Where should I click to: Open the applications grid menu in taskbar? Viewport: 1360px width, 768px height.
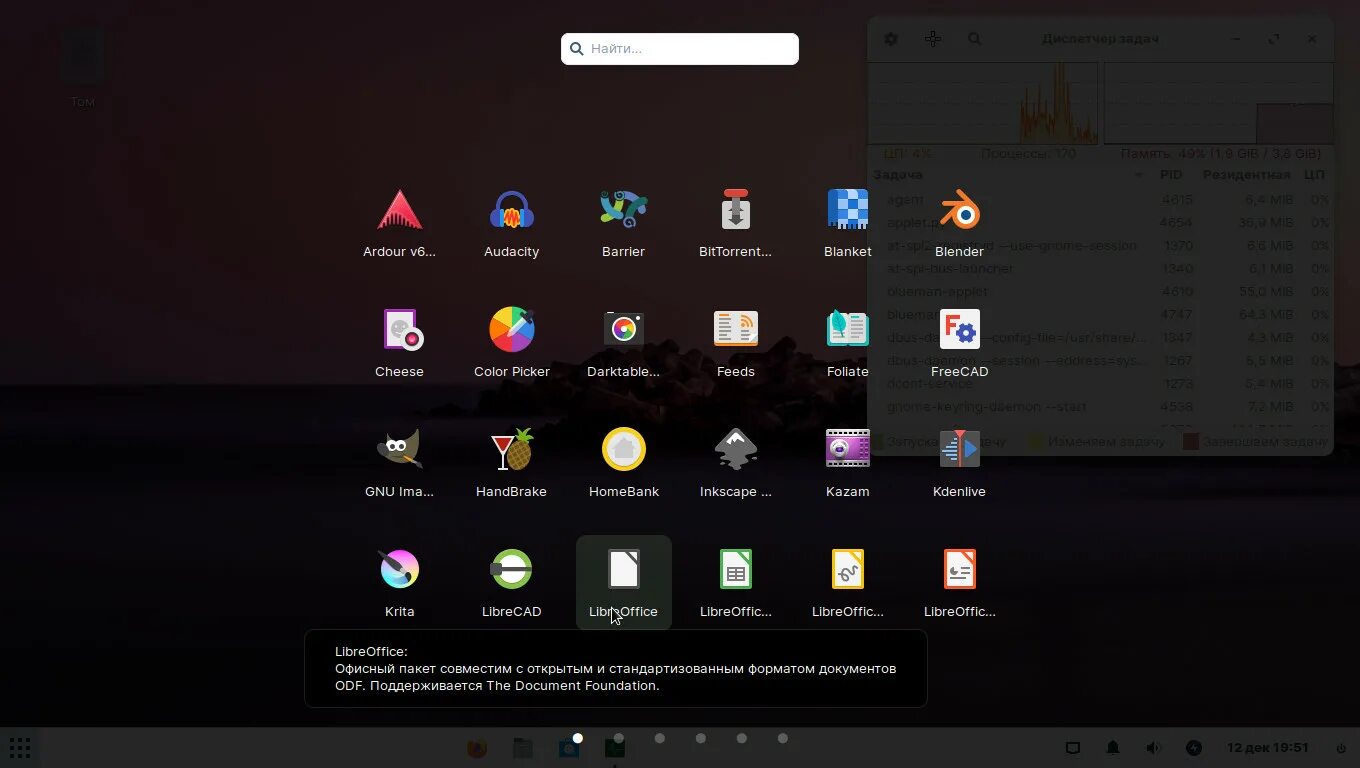coord(20,747)
